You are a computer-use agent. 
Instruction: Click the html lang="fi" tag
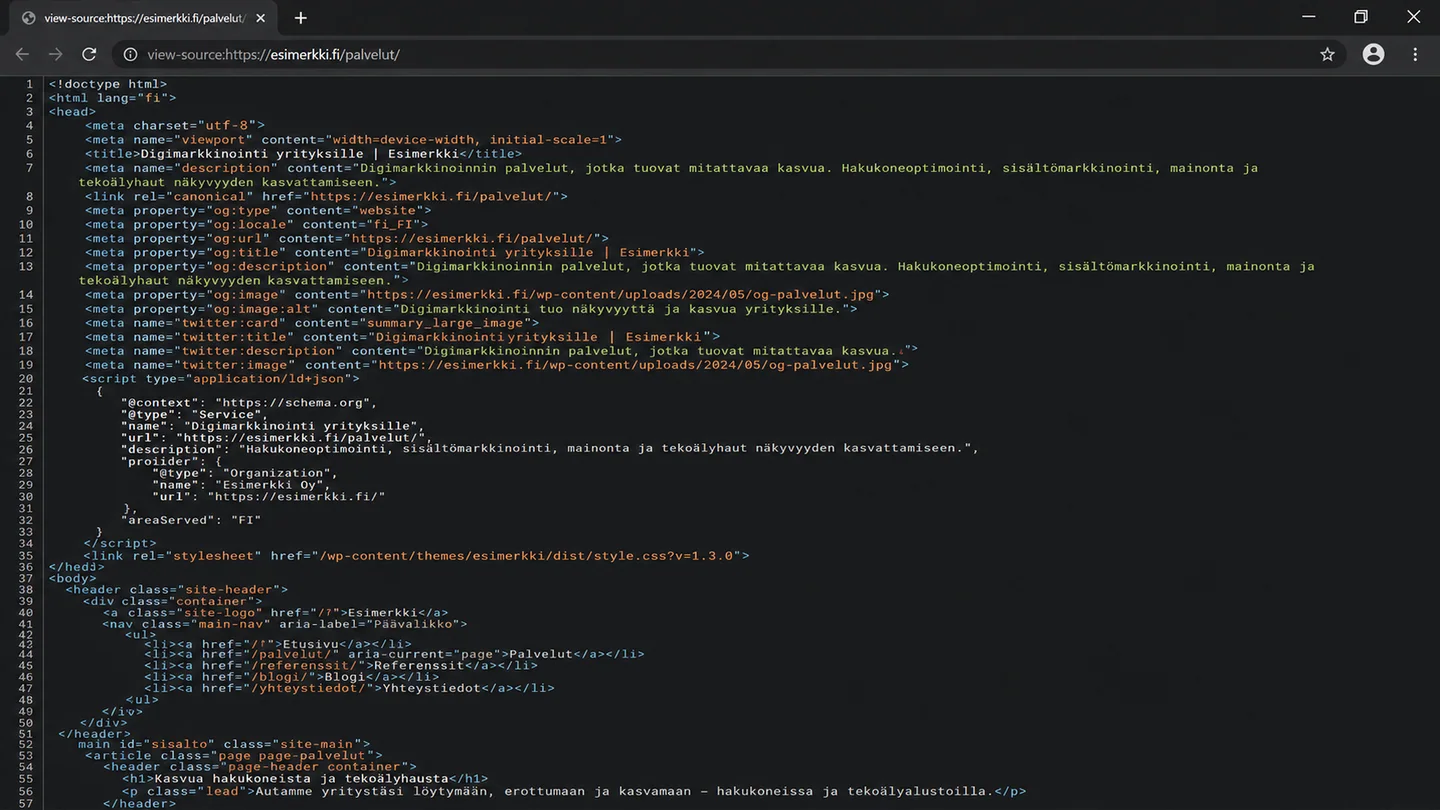point(112,98)
